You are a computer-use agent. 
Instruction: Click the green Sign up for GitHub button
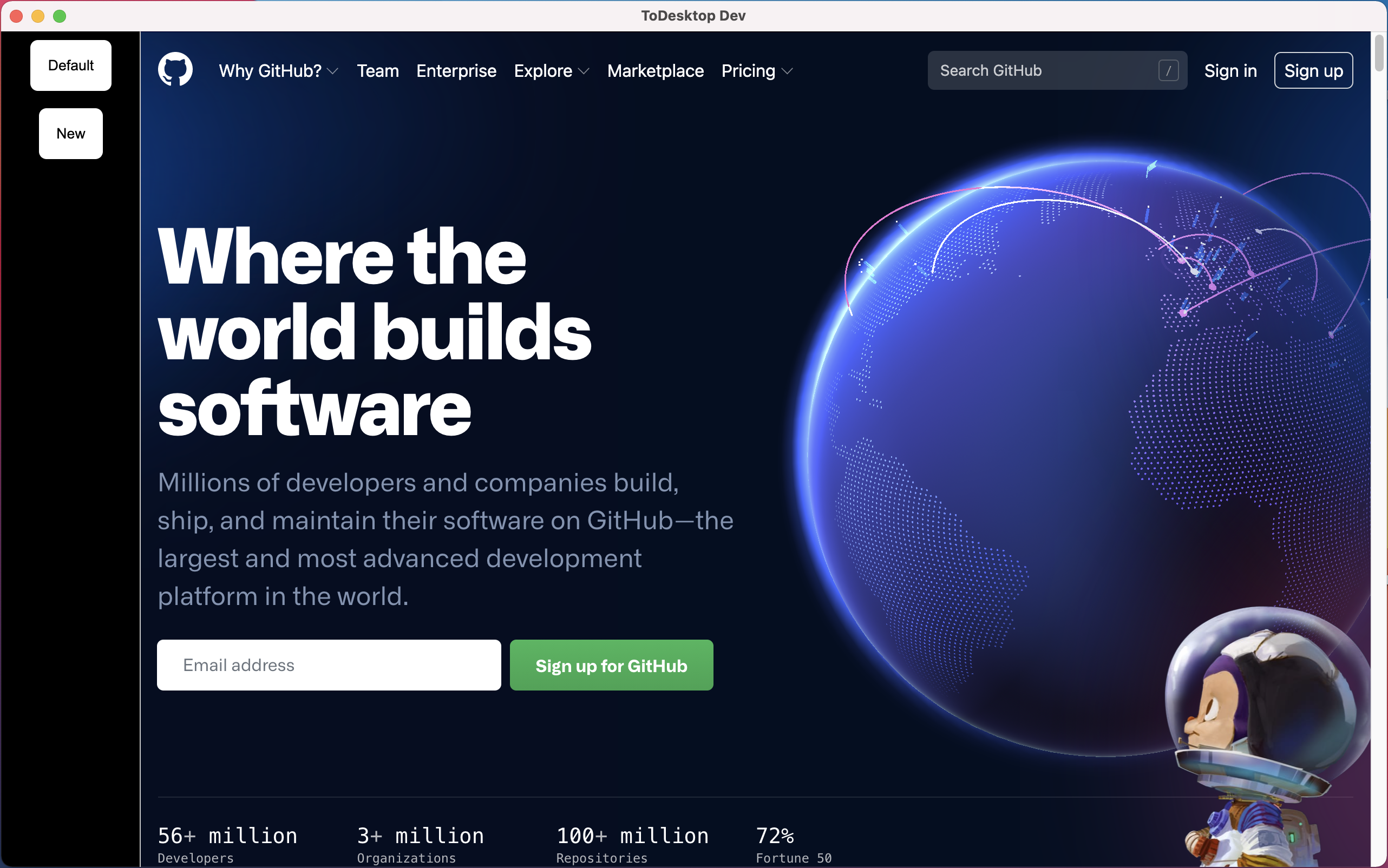click(611, 665)
